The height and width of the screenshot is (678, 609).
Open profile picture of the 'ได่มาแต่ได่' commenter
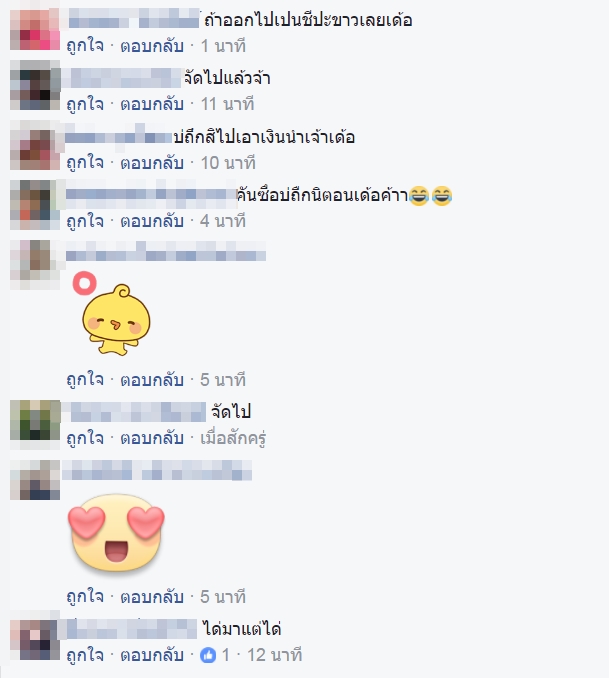click(x=35, y=637)
